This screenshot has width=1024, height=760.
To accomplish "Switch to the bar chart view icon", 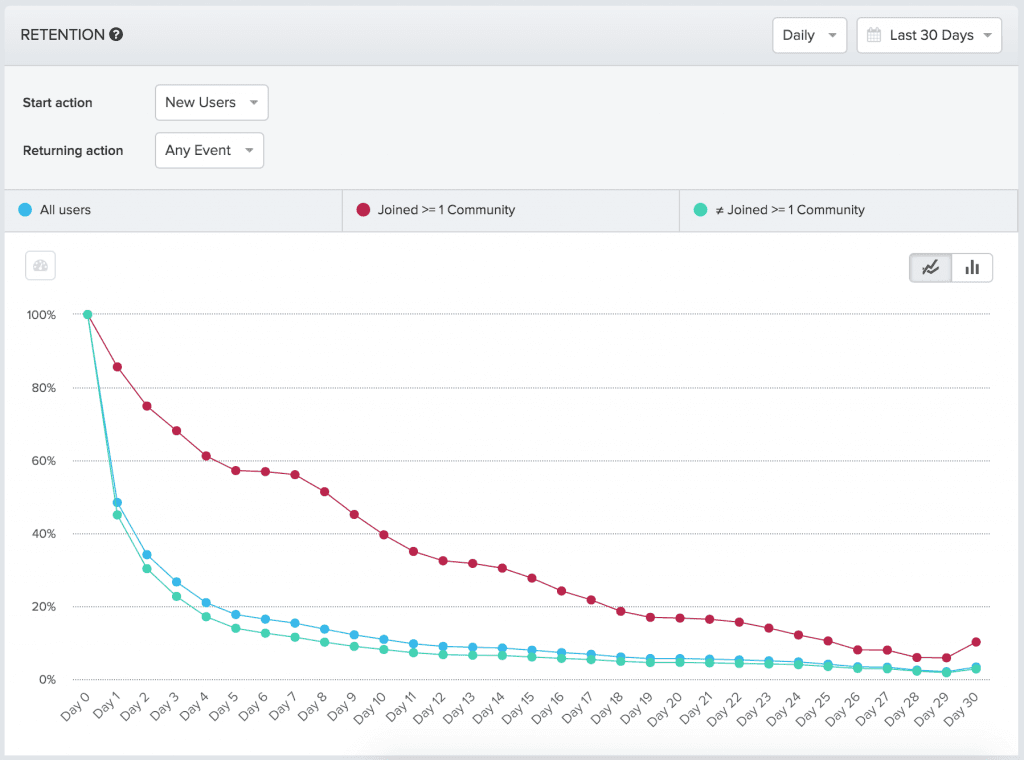I will coord(971,267).
